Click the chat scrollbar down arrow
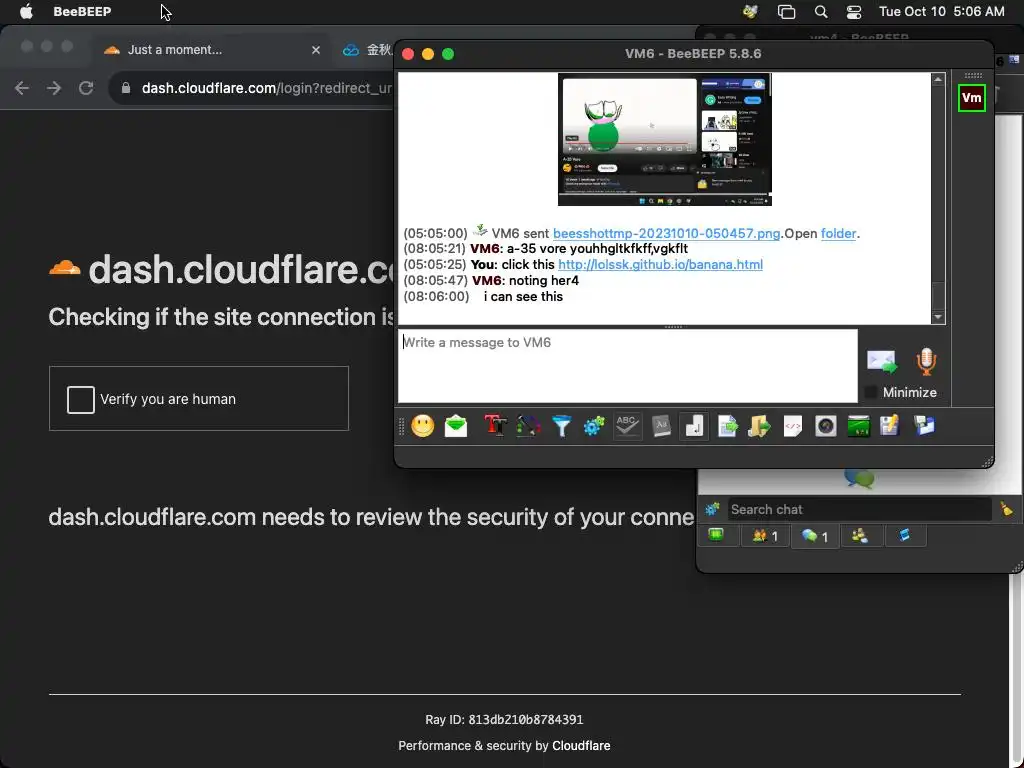This screenshot has height=768, width=1024. click(938, 317)
